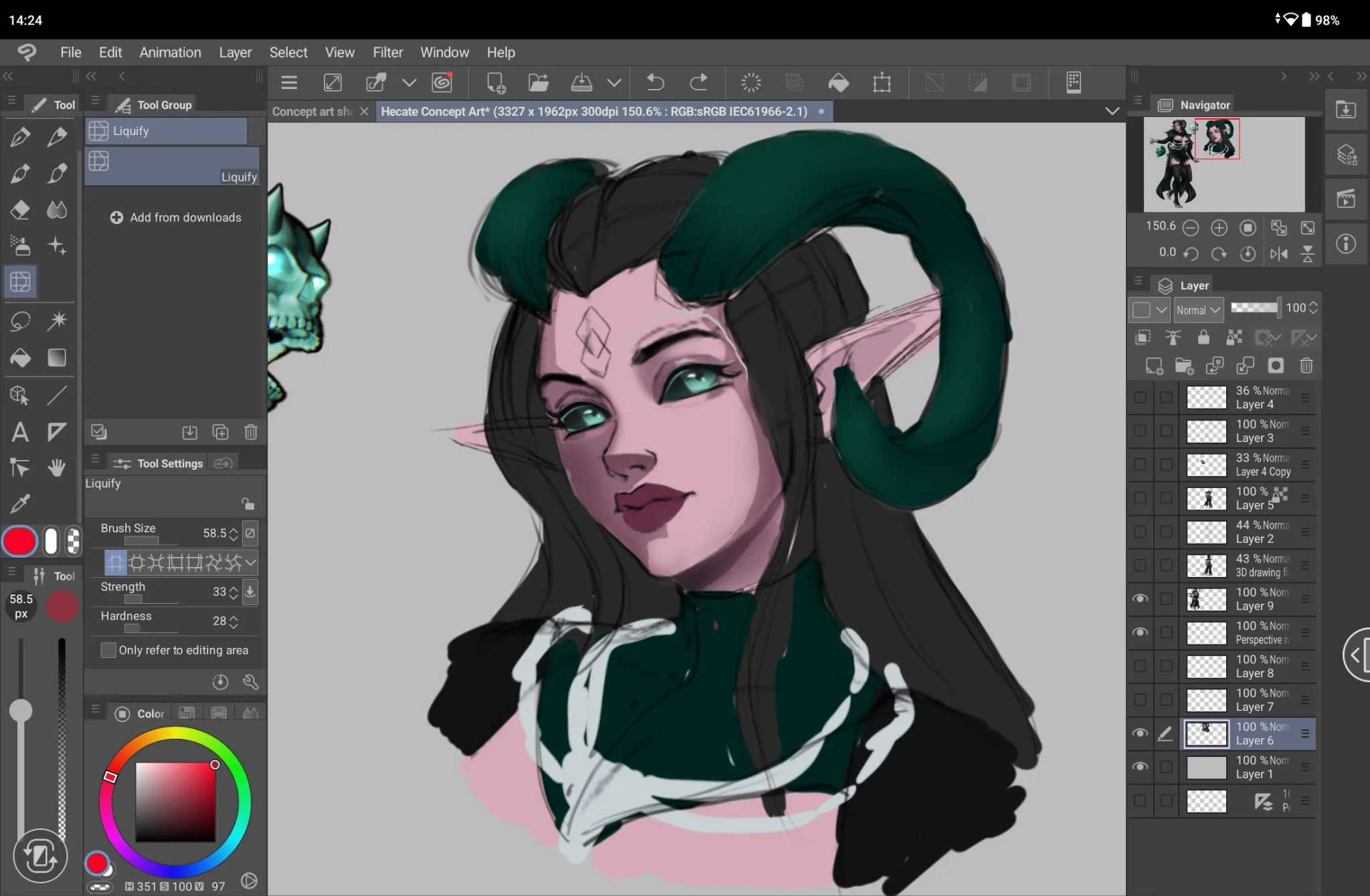Show Layer 7 by clicking its visibility box

point(1140,699)
